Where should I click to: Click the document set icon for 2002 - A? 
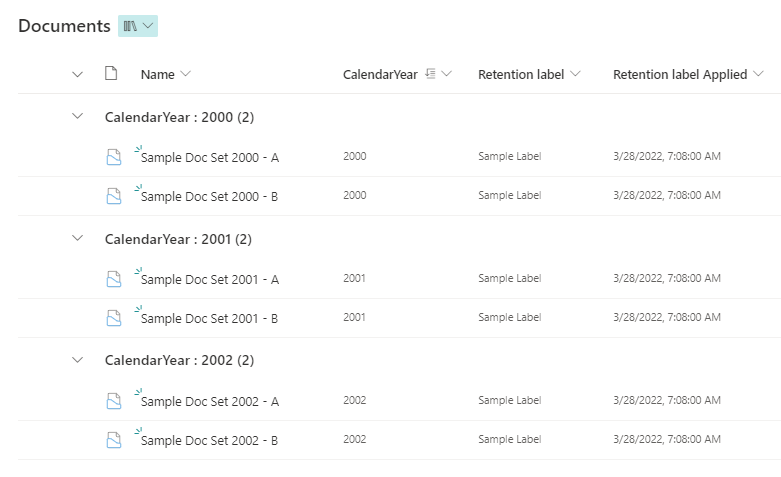pos(114,401)
